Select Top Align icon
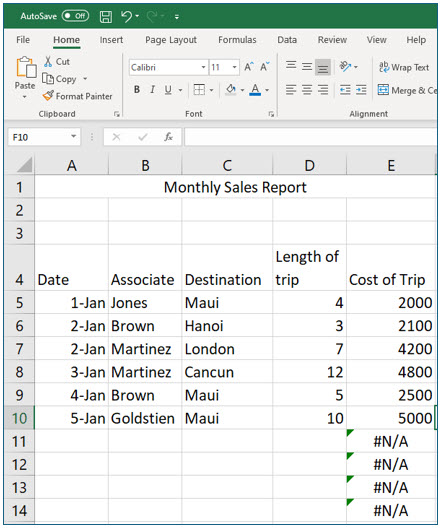 291,65
